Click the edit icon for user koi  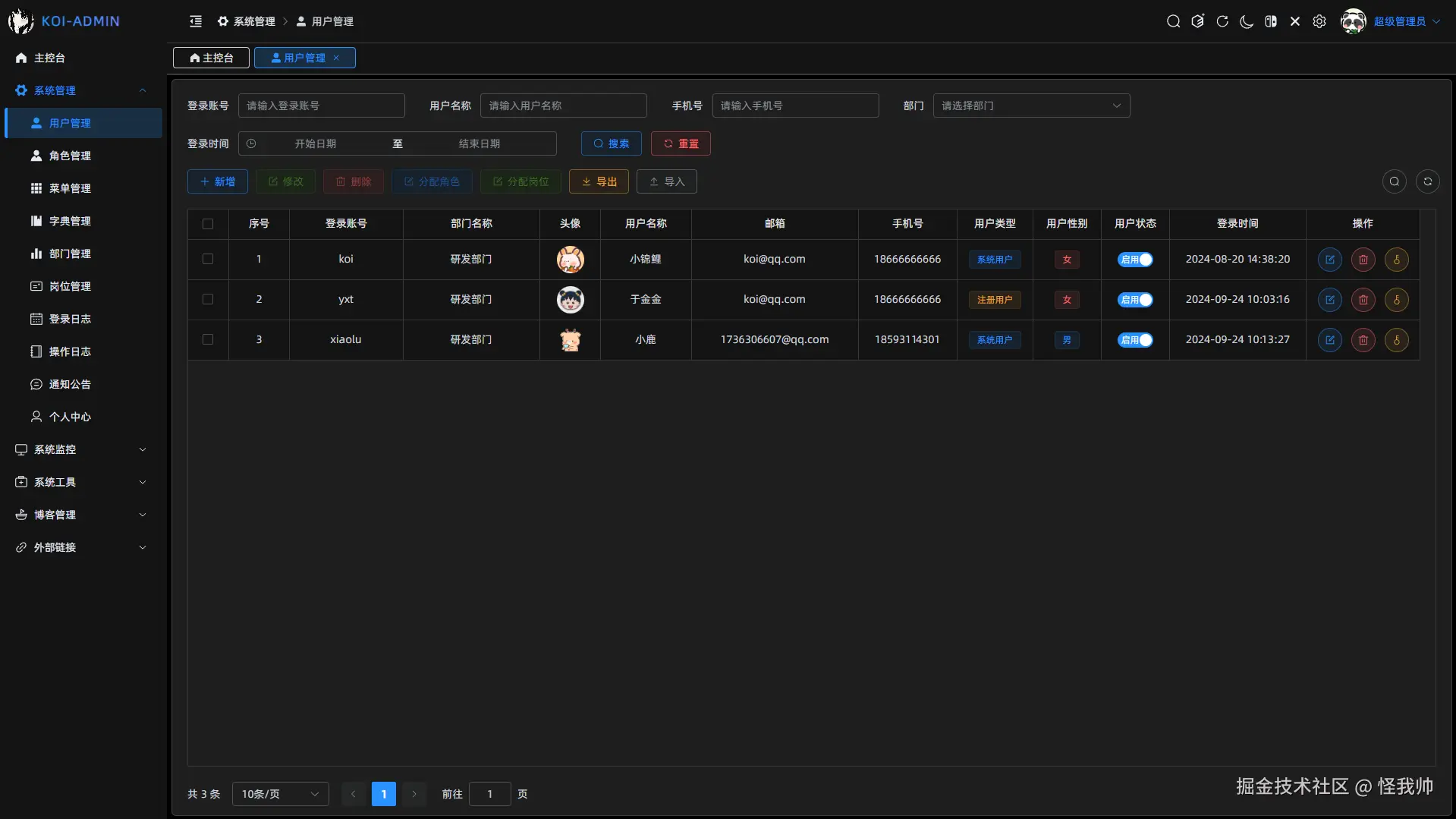[1329, 260]
